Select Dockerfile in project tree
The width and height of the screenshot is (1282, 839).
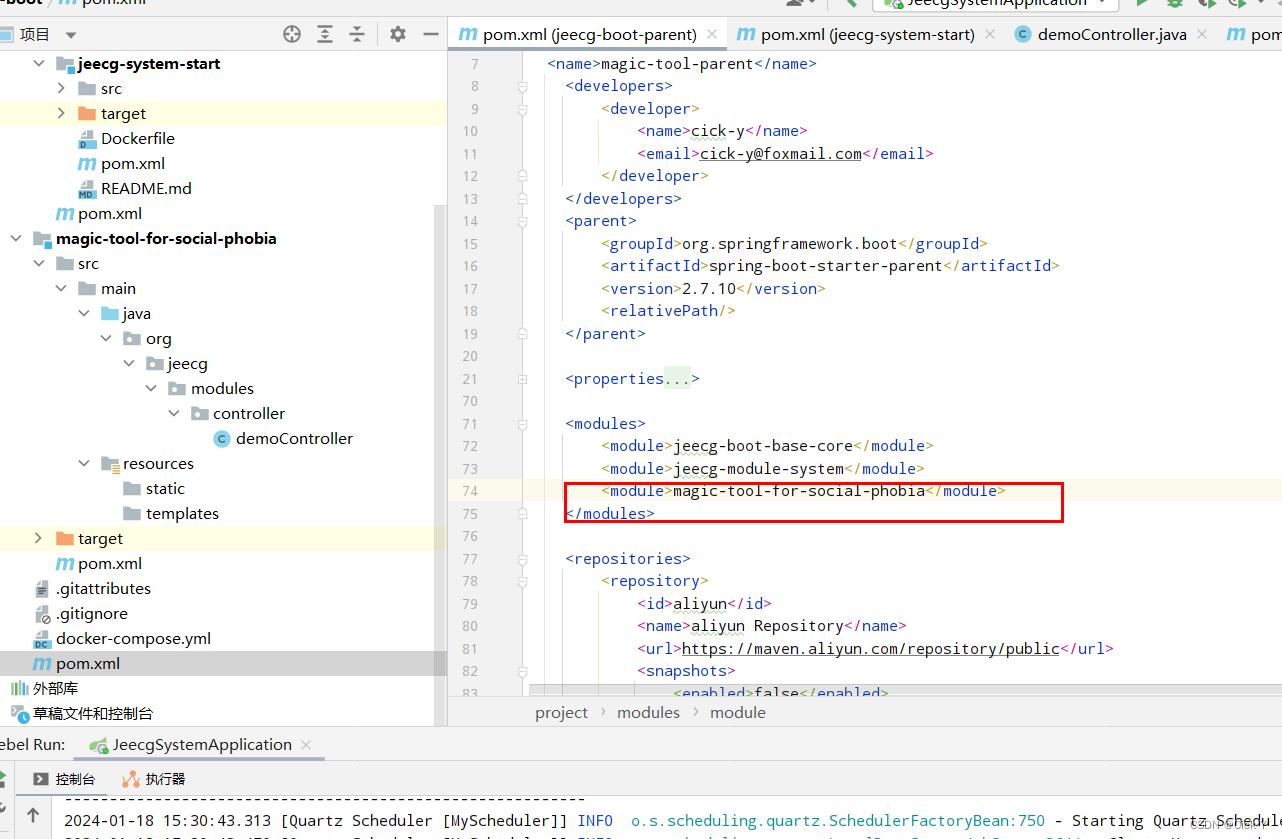coord(137,138)
